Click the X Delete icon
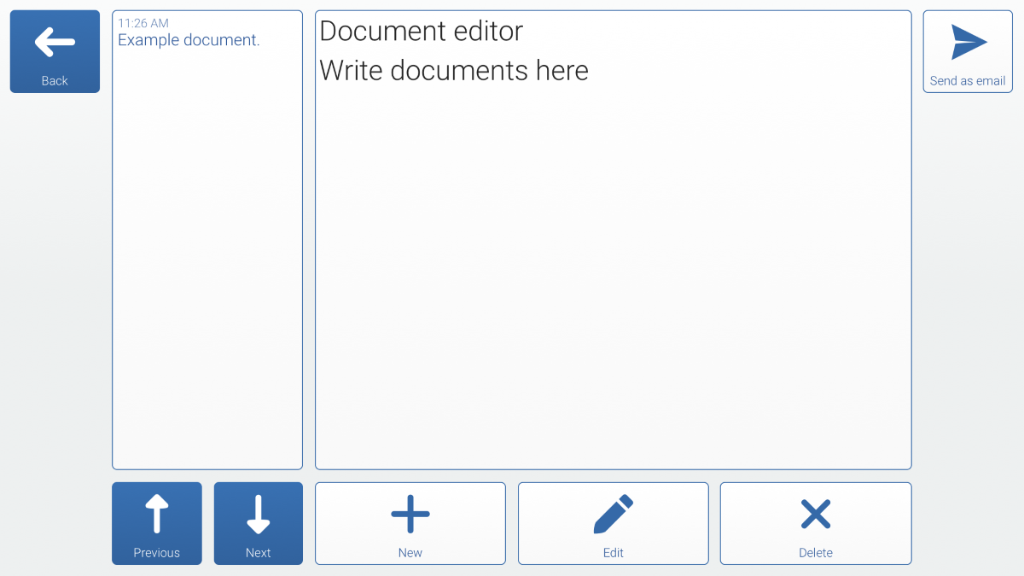The width and height of the screenshot is (1024, 576). pyautogui.click(x=815, y=514)
